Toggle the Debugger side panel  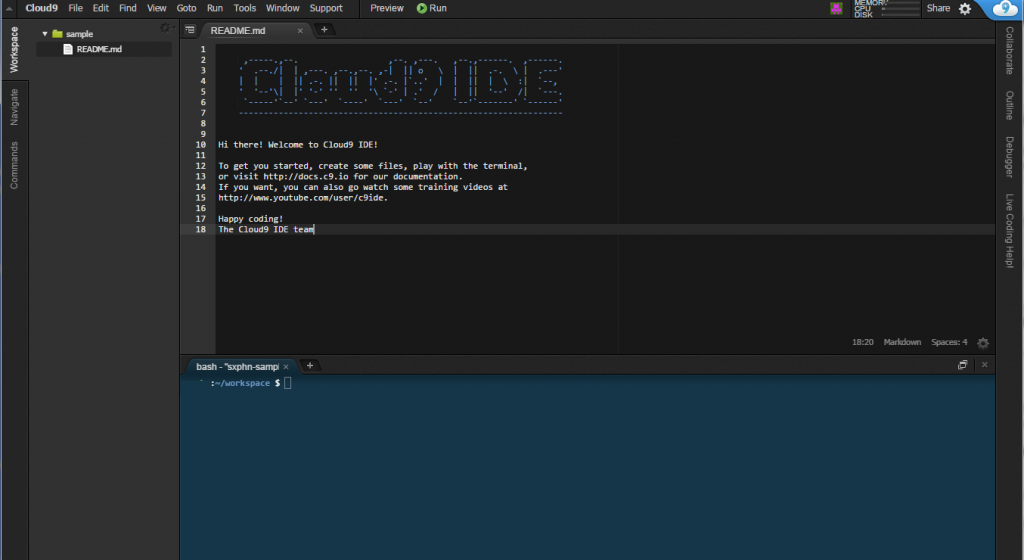click(1009, 157)
